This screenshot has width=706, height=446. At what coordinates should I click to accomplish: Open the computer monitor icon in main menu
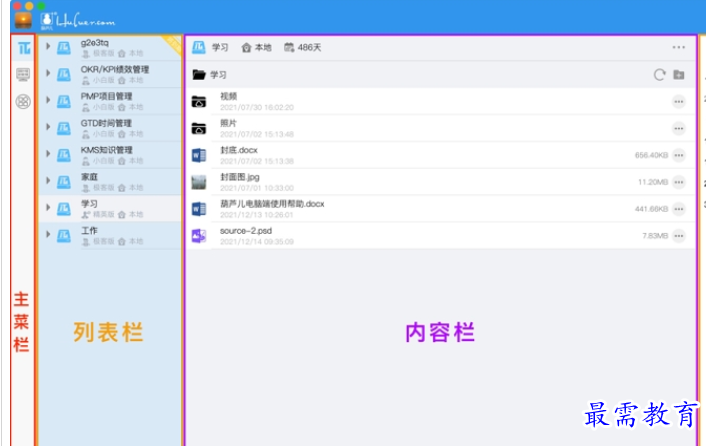pyautogui.click(x=23, y=74)
